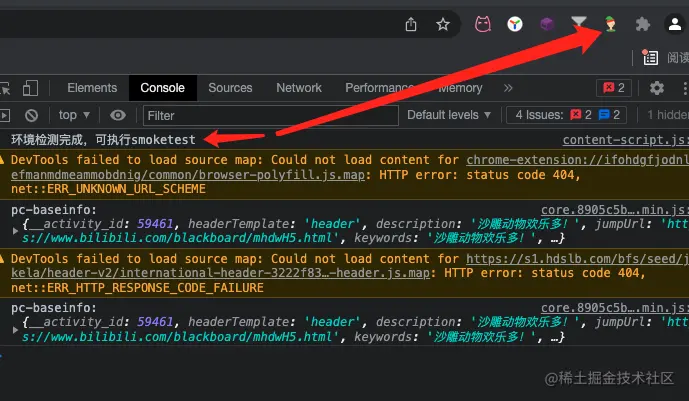Open the Memory tab
This screenshot has width=689, height=401.
pyautogui.click(x=461, y=88)
